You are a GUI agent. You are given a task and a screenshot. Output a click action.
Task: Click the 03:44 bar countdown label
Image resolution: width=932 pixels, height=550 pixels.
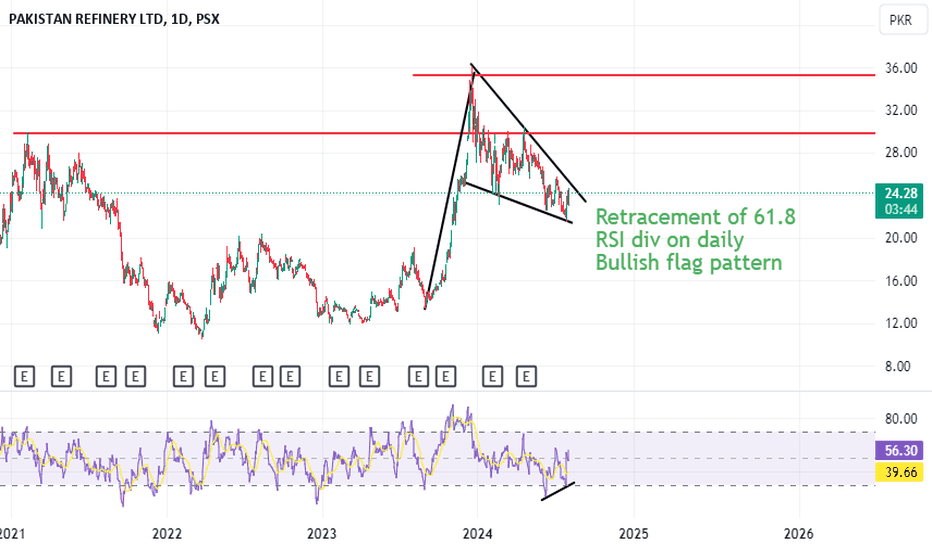pos(900,209)
